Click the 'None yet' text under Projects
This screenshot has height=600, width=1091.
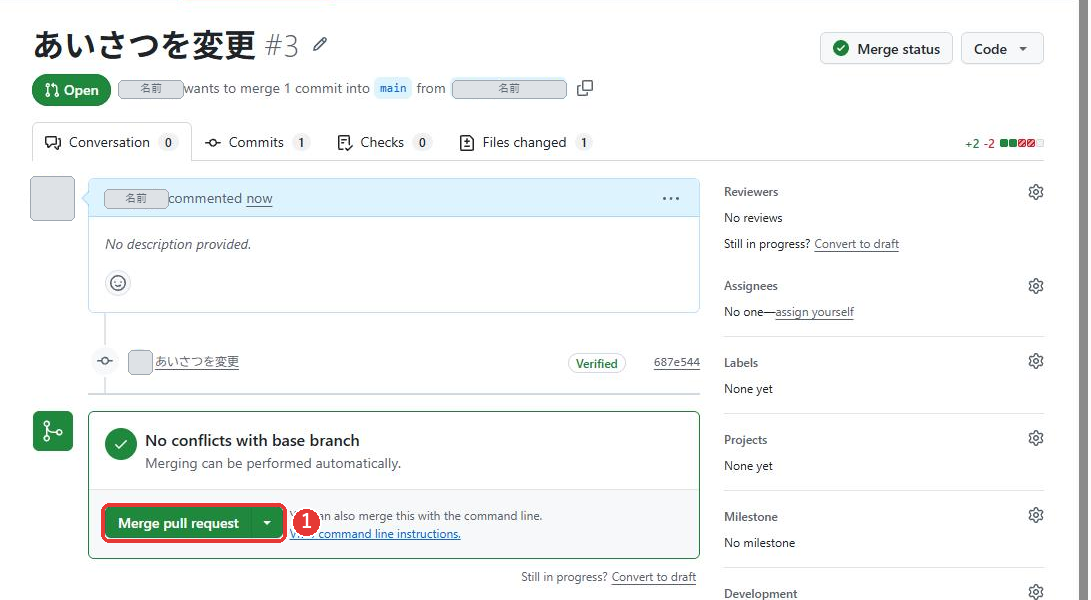pyautogui.click(x=748, y=466)
